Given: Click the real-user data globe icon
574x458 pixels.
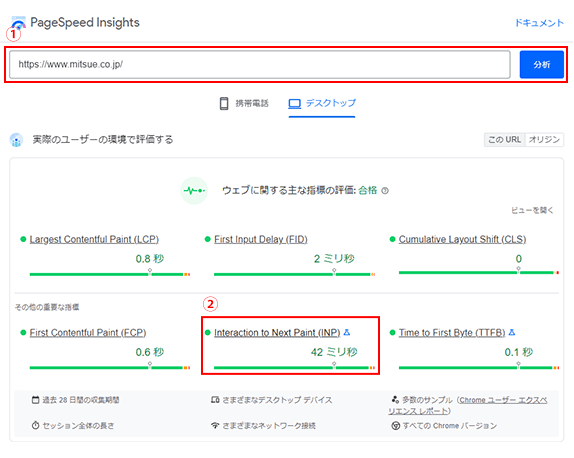Looking at the screenshot, I should point(16,139).
